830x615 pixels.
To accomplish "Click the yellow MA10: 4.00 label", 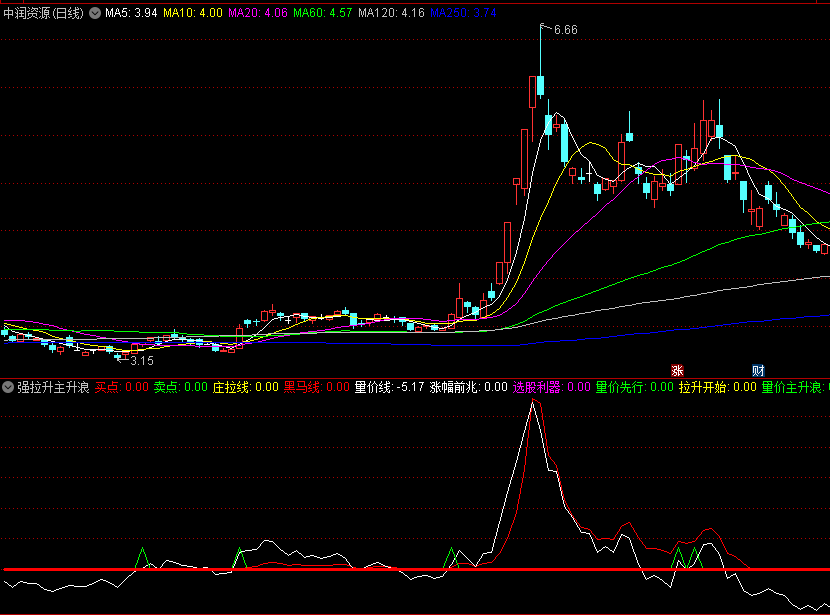I will (193, 13).
